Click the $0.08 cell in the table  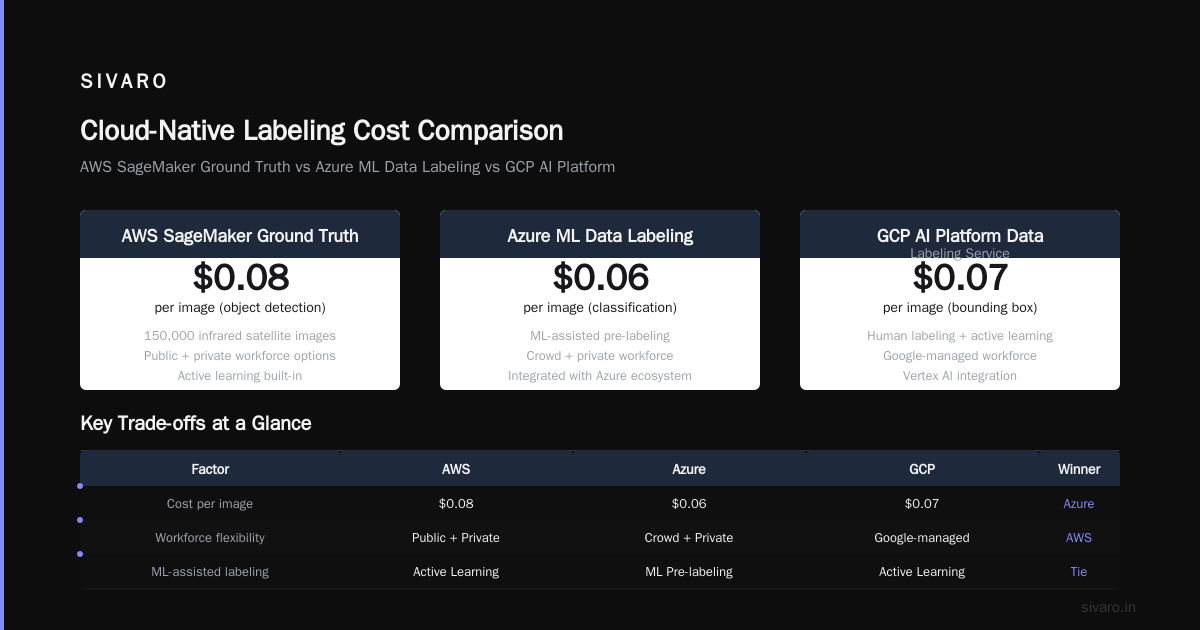coord(456,504)
